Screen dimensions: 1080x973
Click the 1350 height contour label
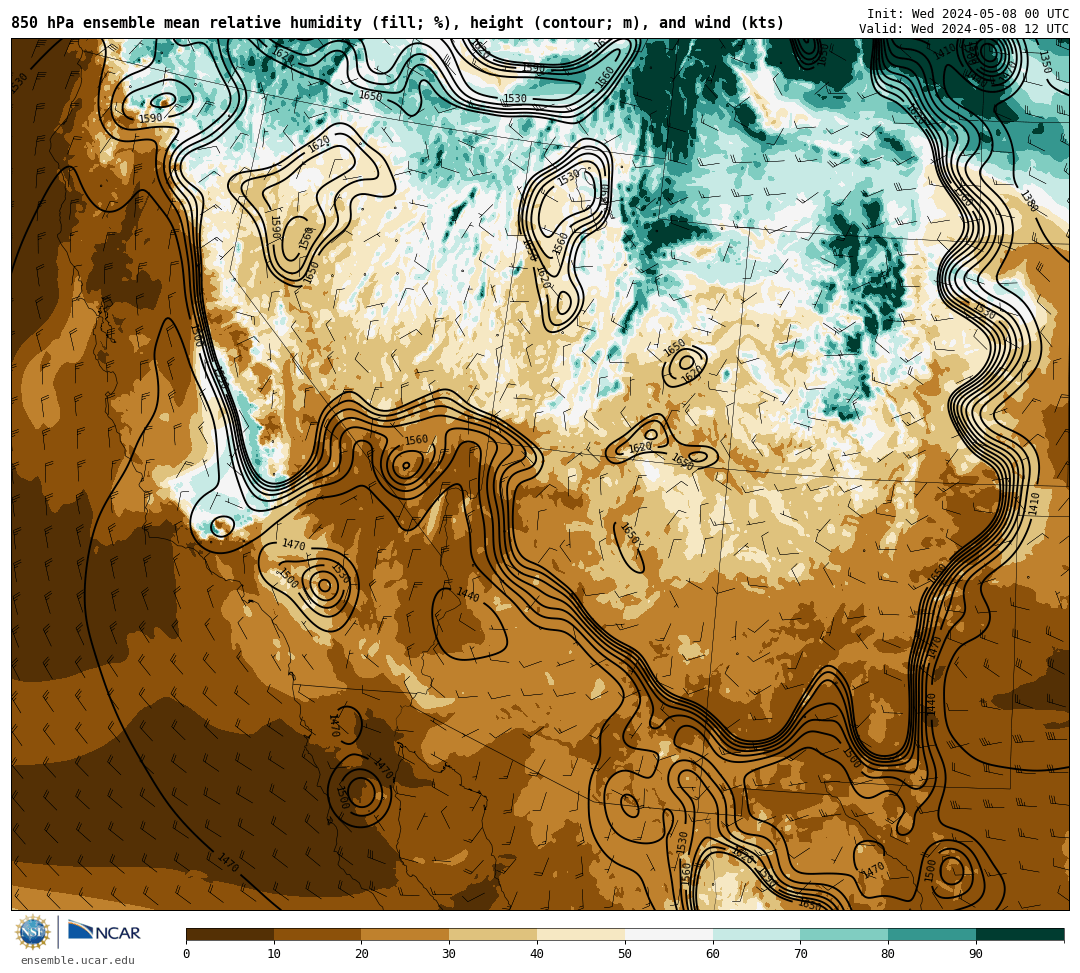pyautogui.click(x=1046, y=62)
